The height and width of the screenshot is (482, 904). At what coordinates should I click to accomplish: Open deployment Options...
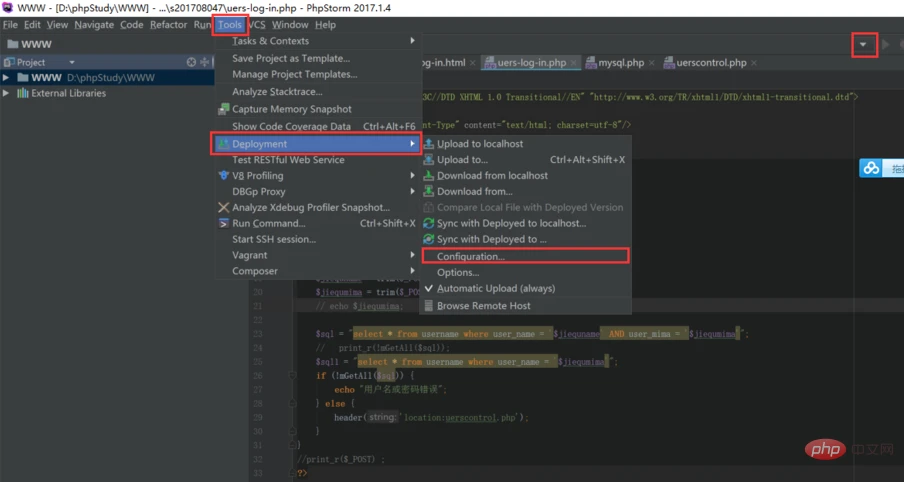click(525, 273)
